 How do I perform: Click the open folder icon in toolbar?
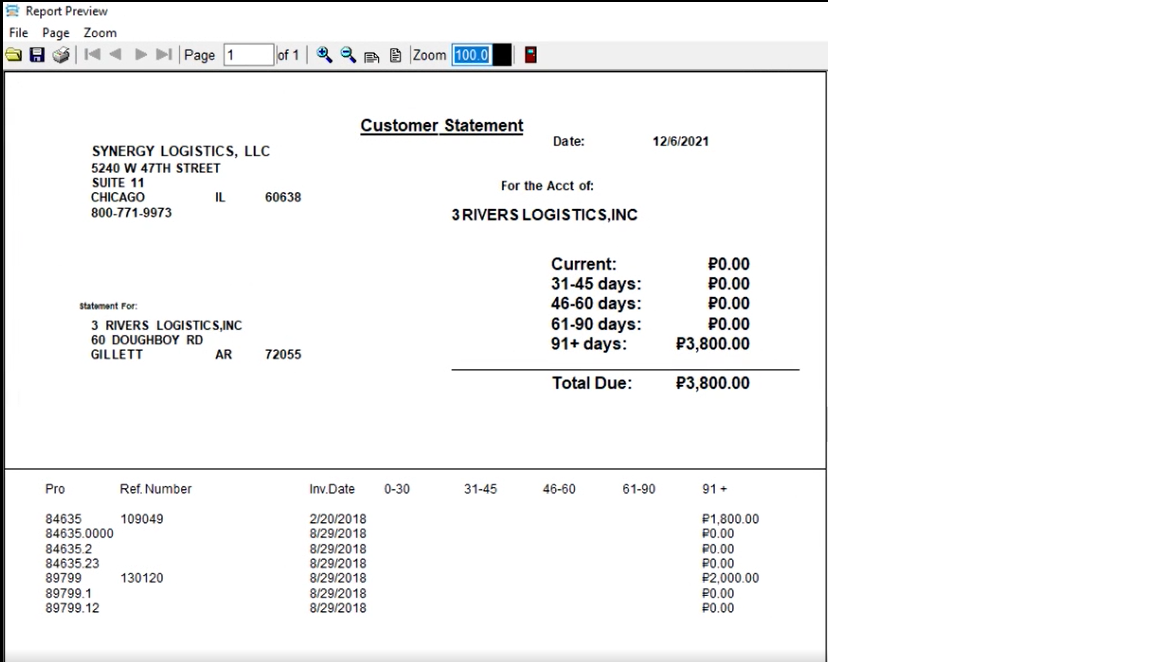click(14, 55)
